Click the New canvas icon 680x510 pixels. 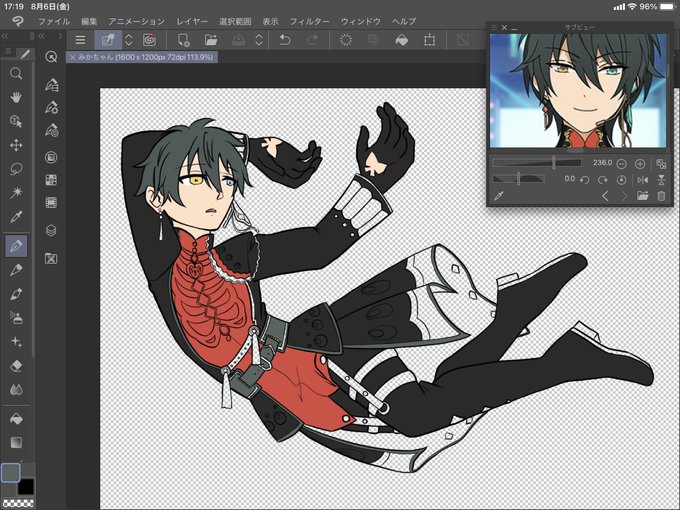pos(183,40)
